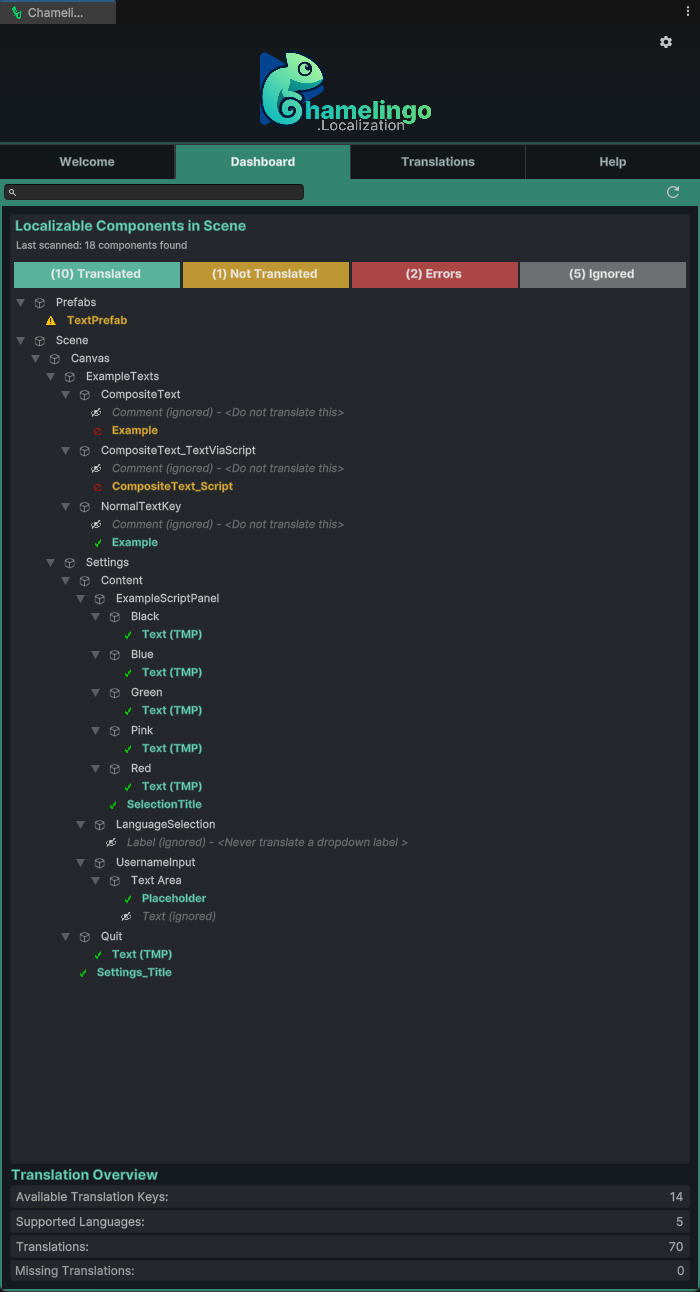Switch to the Translations tab
Screen dimensions: 700x1292
437,162
